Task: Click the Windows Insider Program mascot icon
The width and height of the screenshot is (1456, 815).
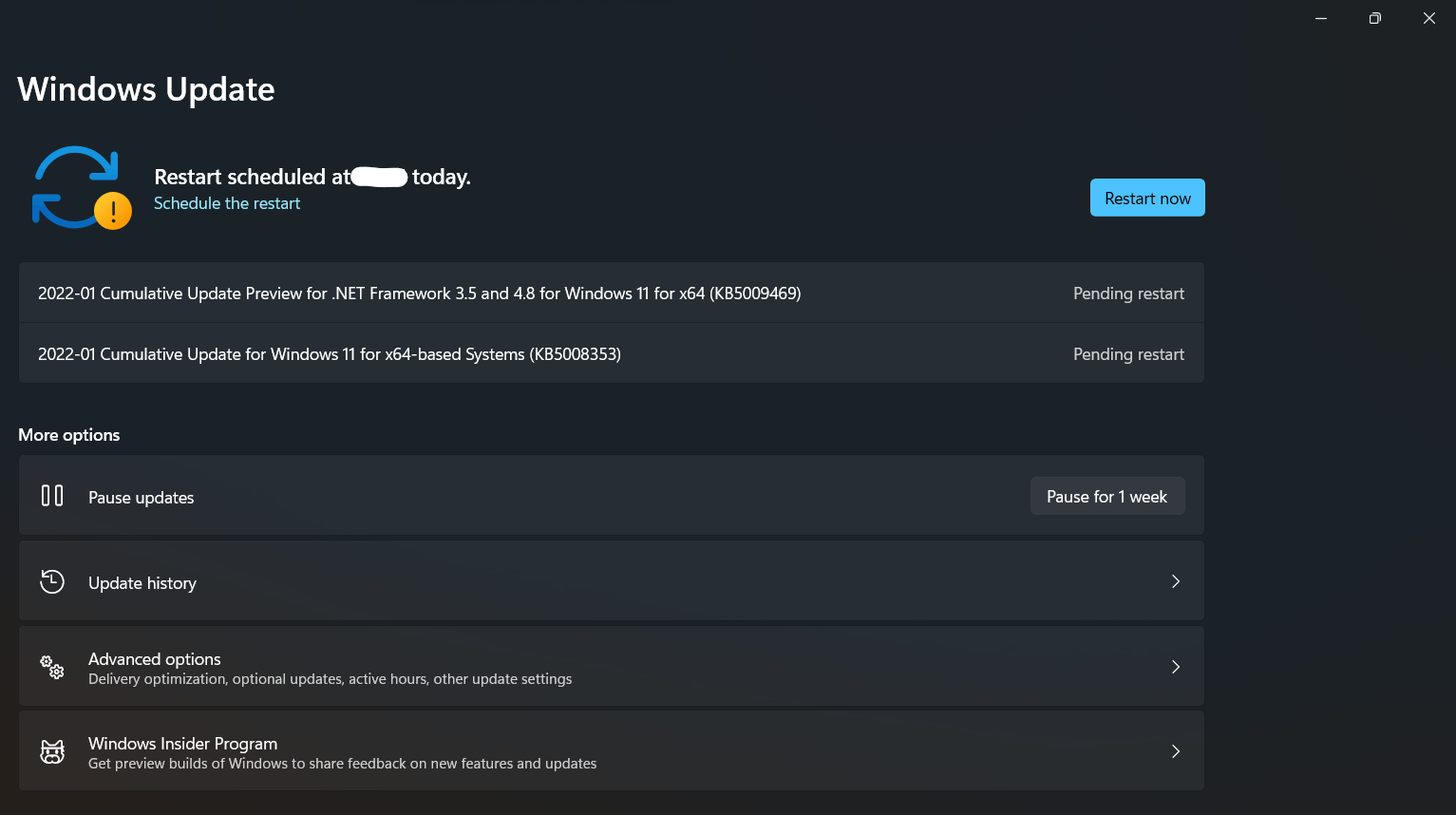Action: [52, 751]
